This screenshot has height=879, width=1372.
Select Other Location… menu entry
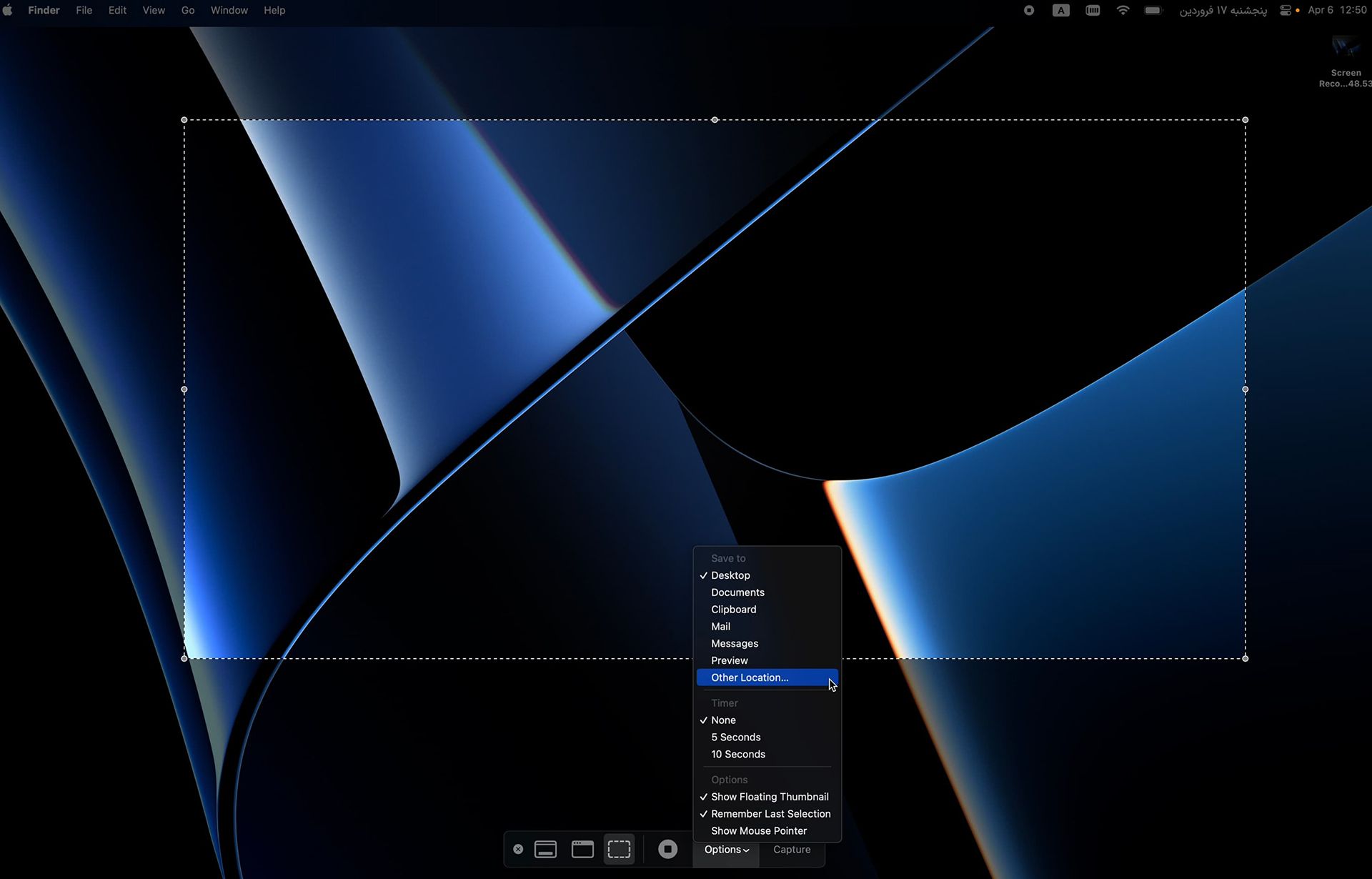(767, 677)
